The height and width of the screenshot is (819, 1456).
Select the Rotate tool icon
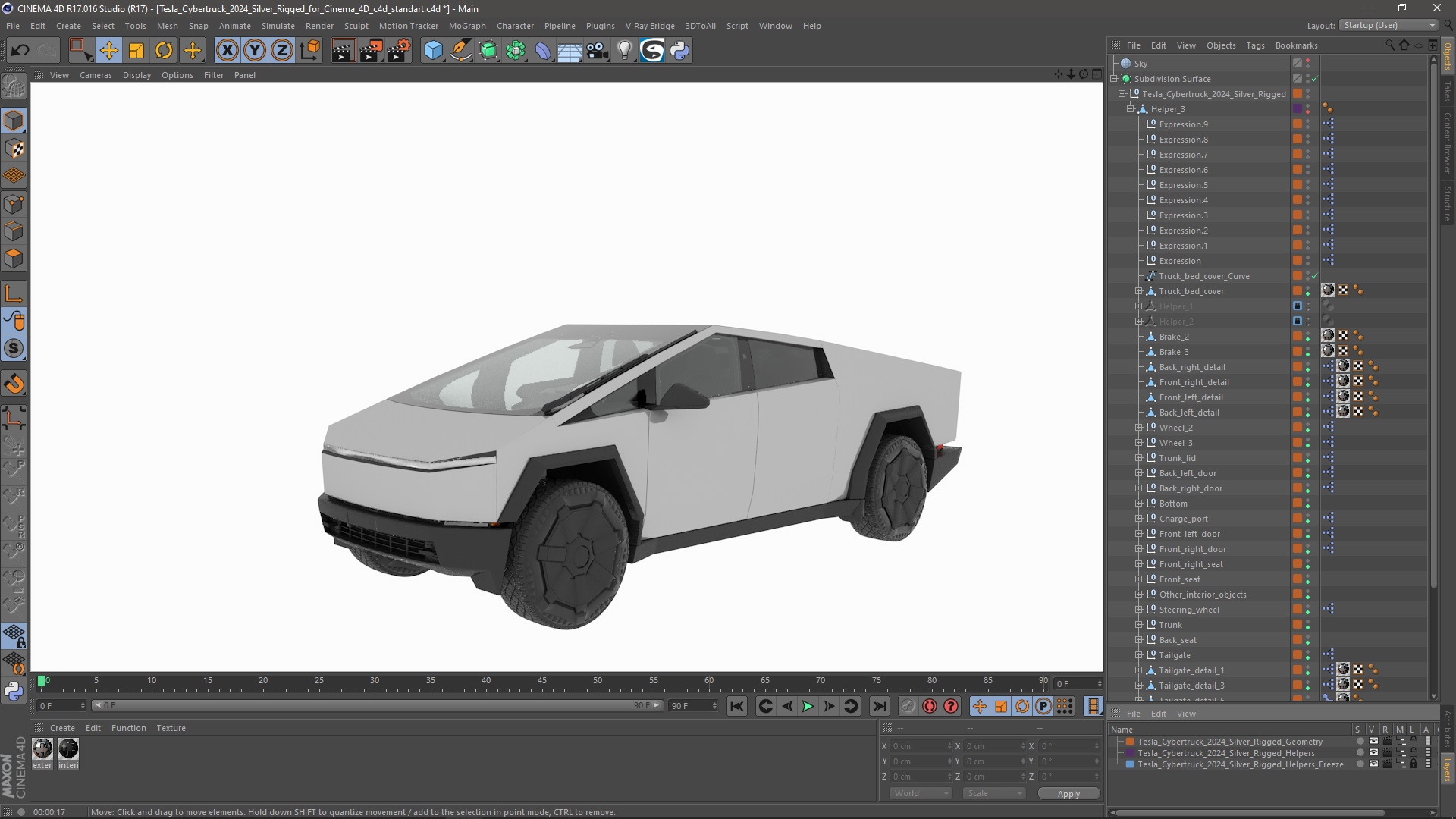coord(164,51)
